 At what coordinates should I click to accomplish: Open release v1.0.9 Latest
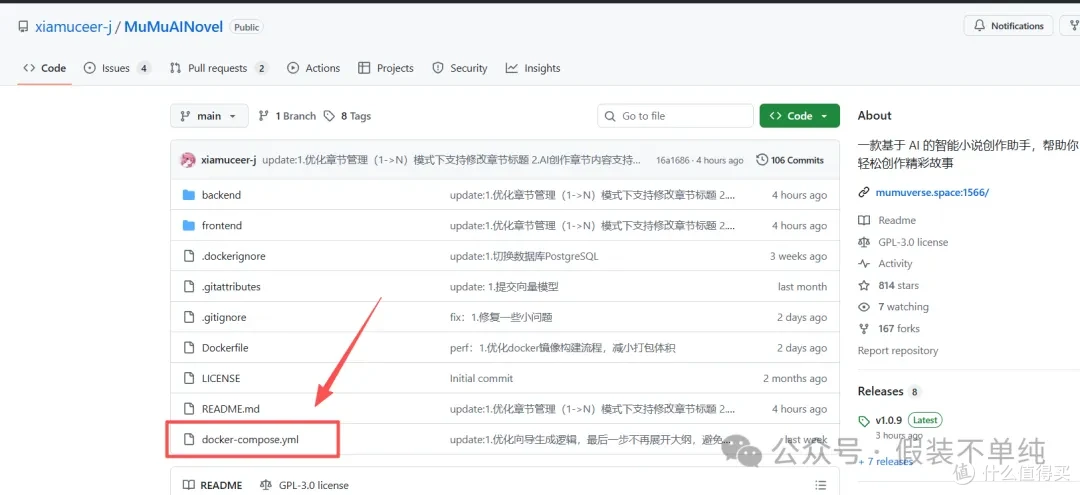point(908,420)
